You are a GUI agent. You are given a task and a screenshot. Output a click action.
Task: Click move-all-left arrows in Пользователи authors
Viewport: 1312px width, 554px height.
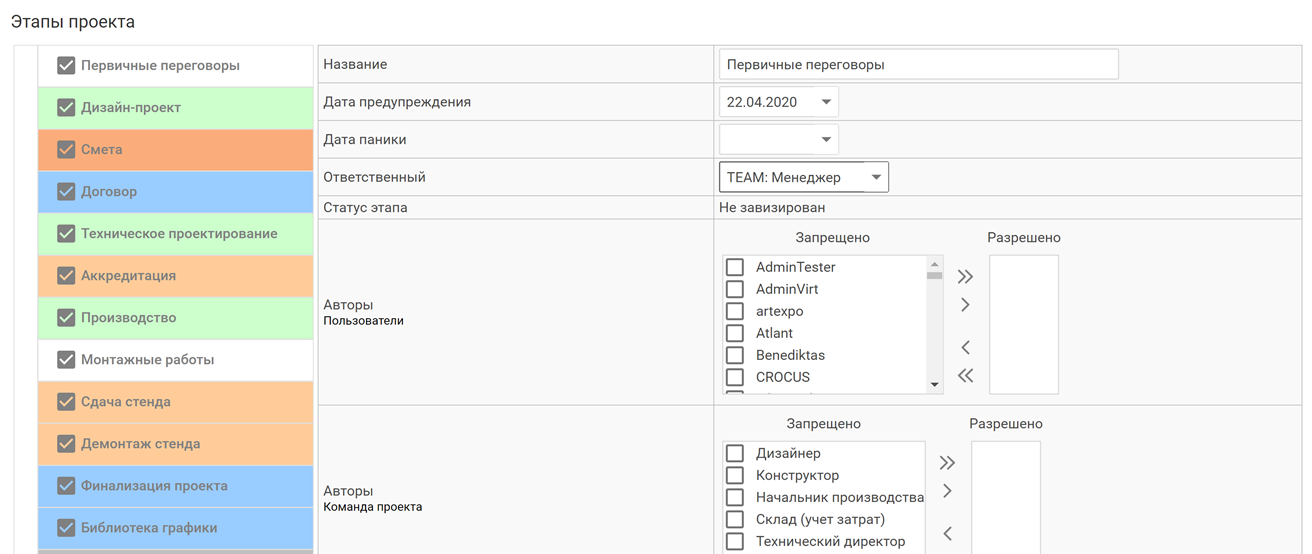[965, 376]
